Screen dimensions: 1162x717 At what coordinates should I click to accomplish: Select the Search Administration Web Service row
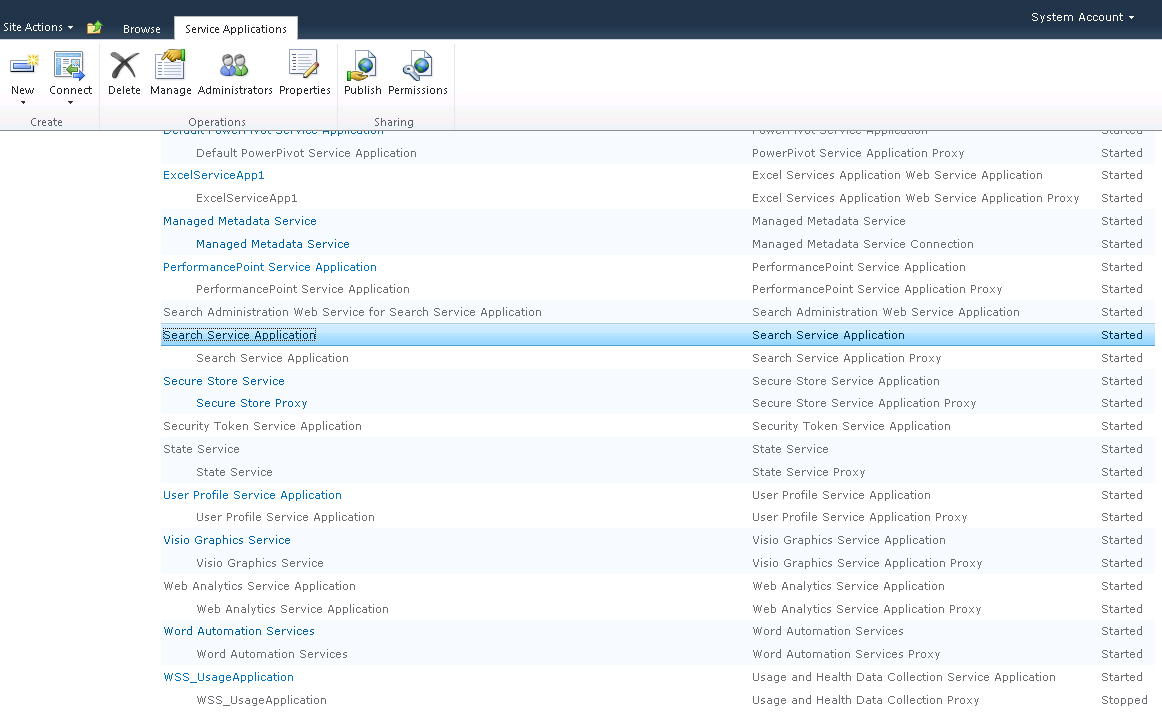pyautogui.click(x=658, y=313)
